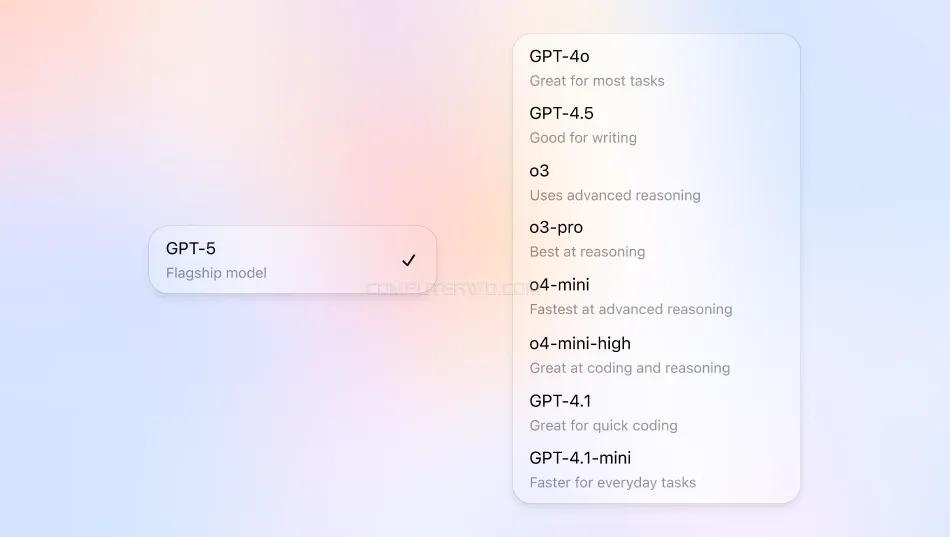Viewport: 950px width, 537px height.
Task: Click 'Great for most tasks' description
Action: point(597,81)
